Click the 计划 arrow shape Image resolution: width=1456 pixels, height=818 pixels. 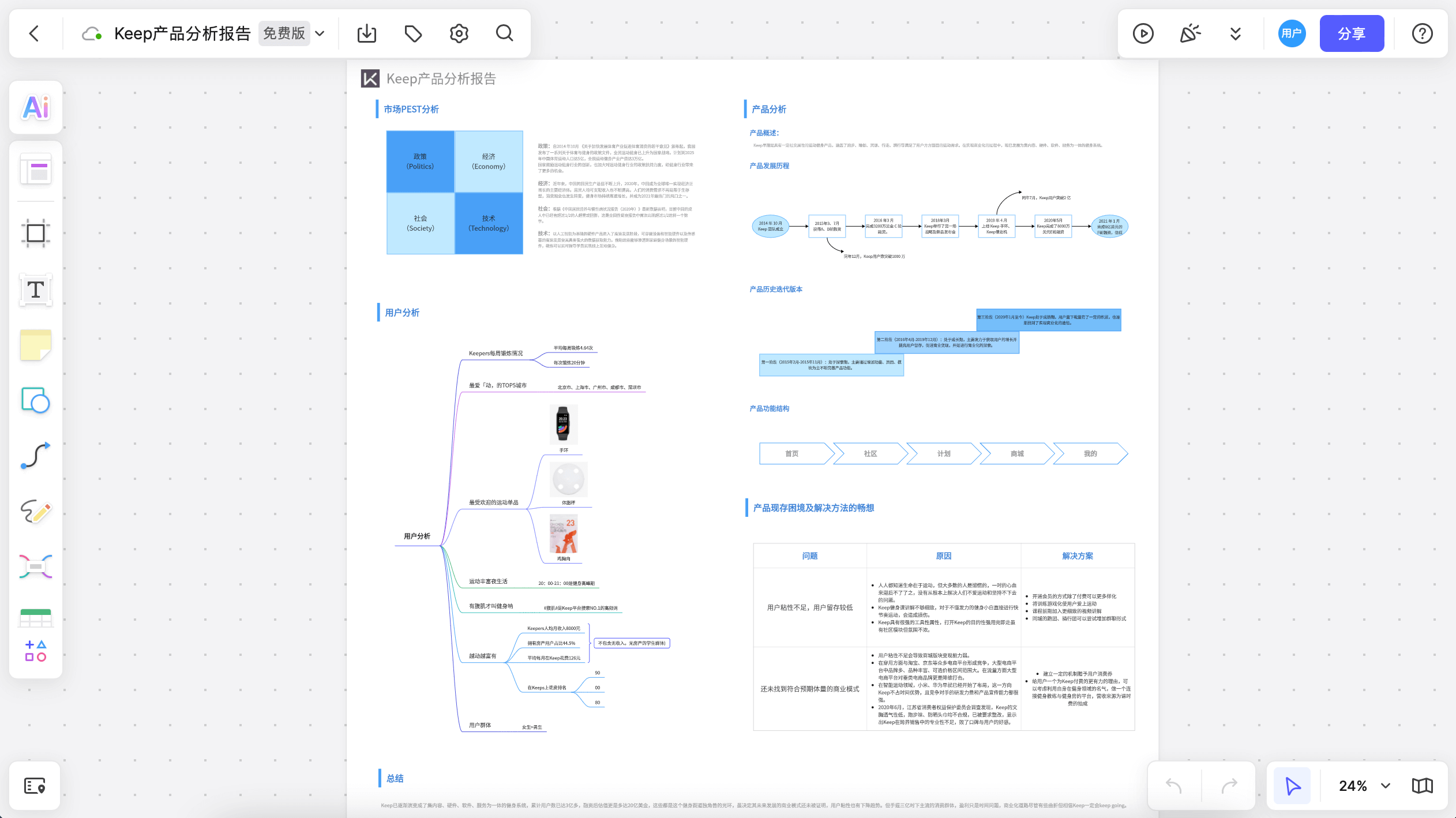[944, 453]
